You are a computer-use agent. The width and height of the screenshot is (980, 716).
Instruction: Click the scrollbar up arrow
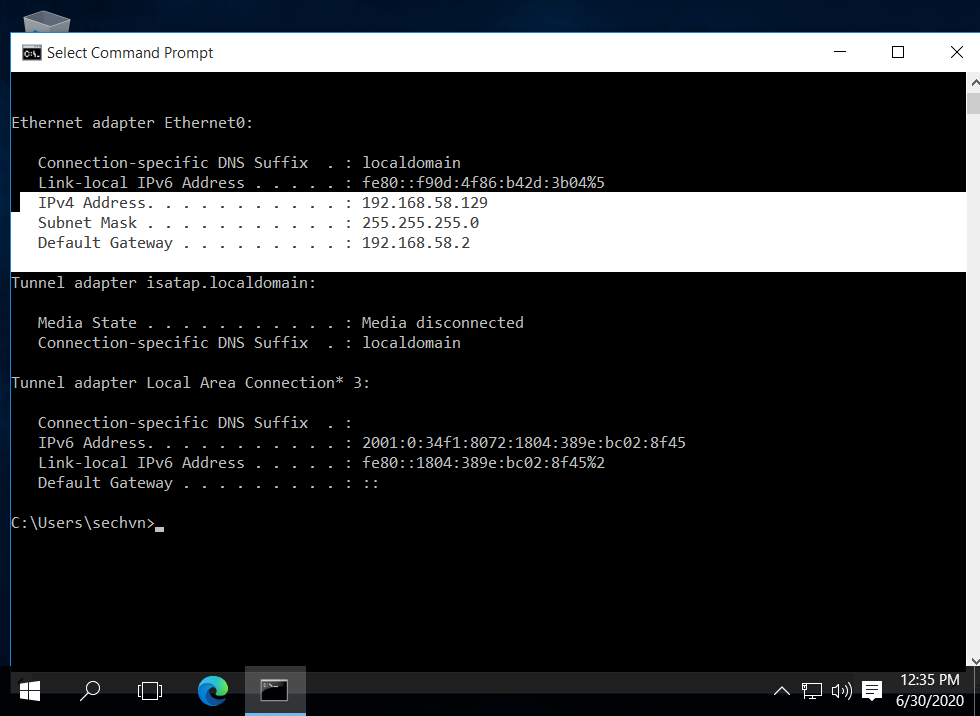click(974, 82)
